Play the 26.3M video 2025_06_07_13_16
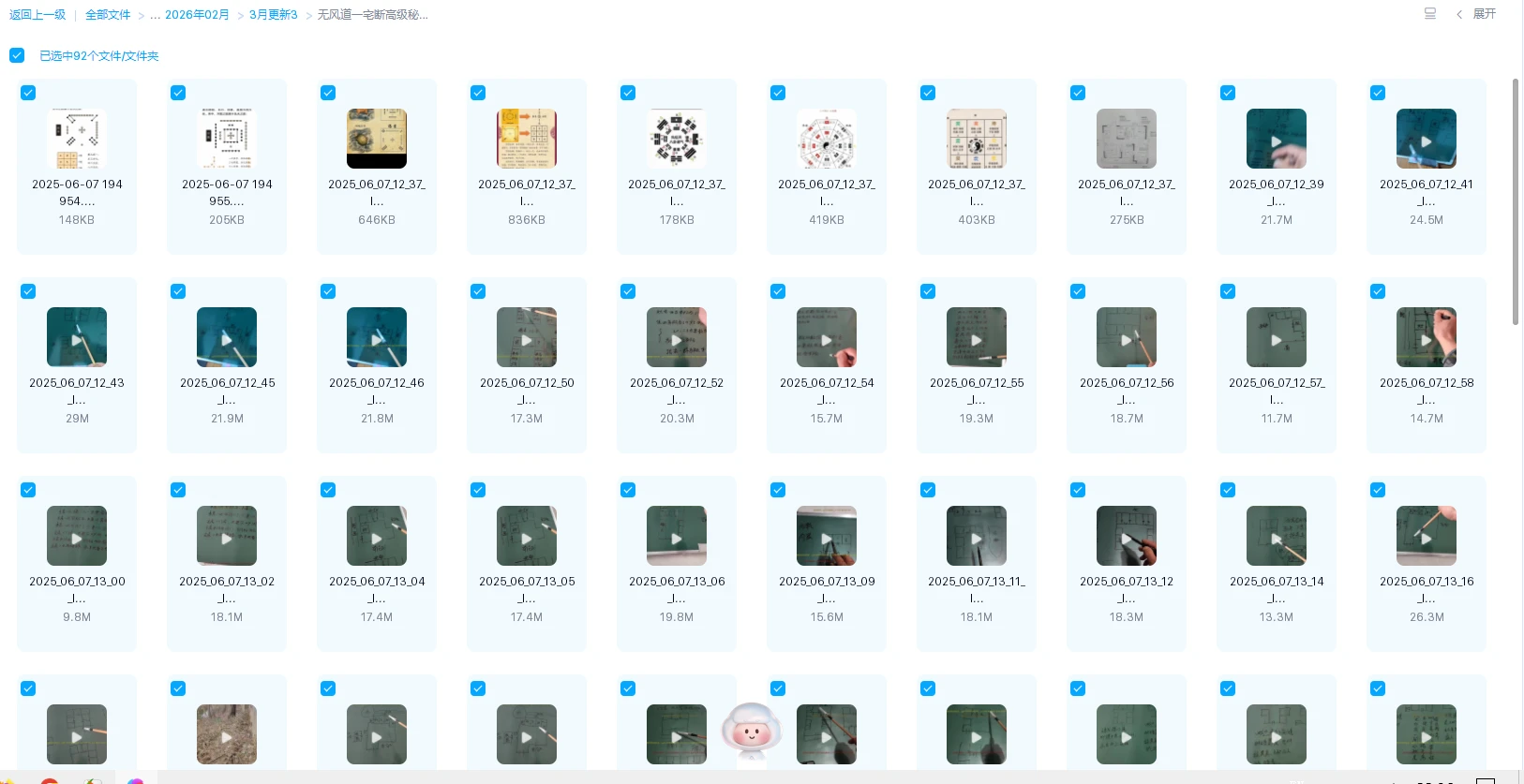Screen dimensions: 1524x784 tap(1427, 536)
